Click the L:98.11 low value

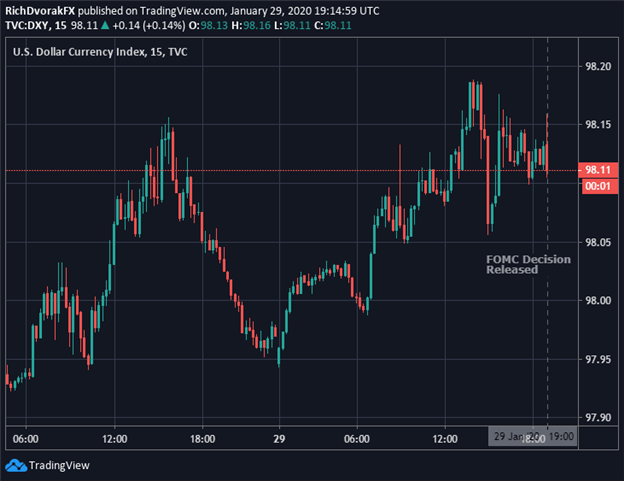[292, 25]
